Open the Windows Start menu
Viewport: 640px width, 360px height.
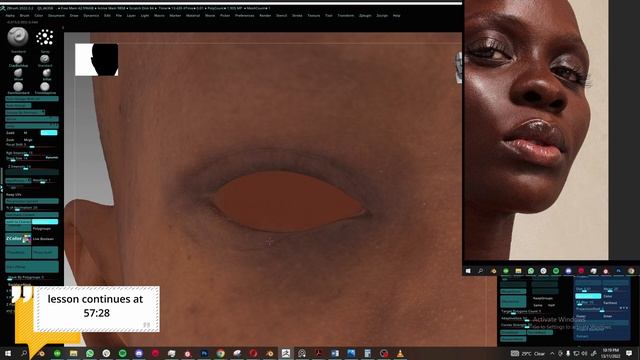click(8, 353)
